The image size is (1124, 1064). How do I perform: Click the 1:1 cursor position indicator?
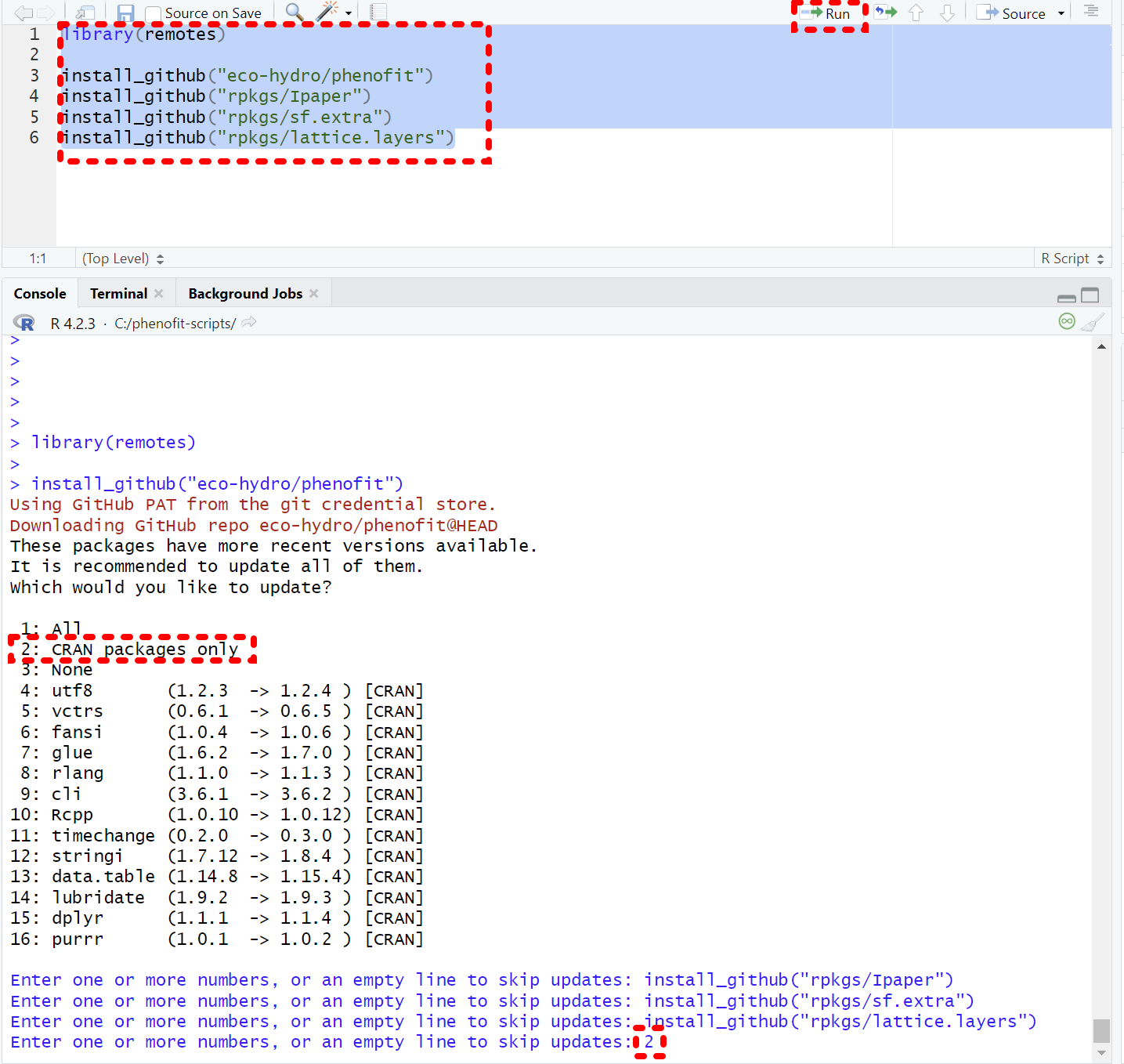point(38,259)
